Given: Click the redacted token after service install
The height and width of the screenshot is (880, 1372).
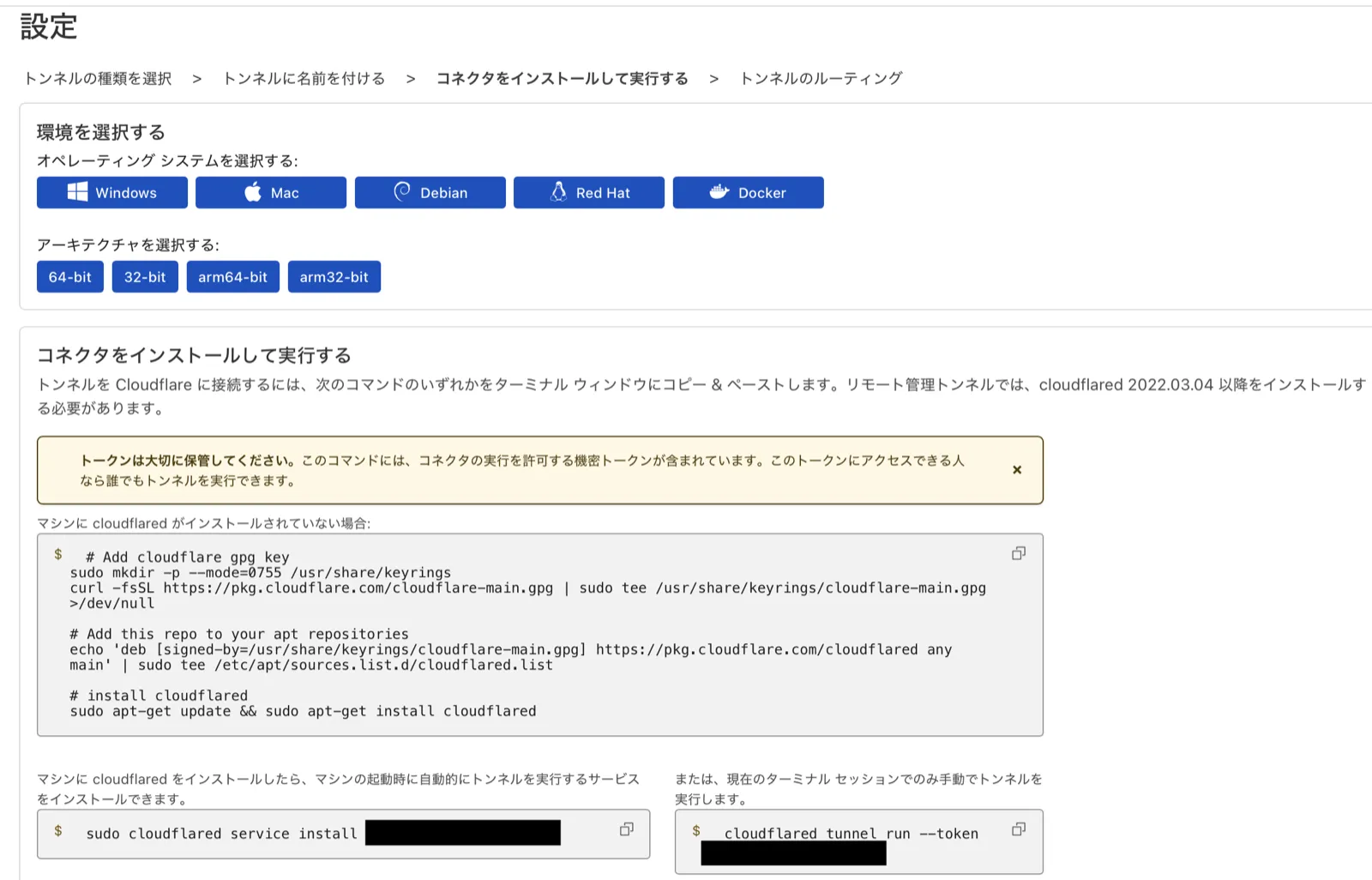Looking at the screenshot, I should click(x=463, y=833).
